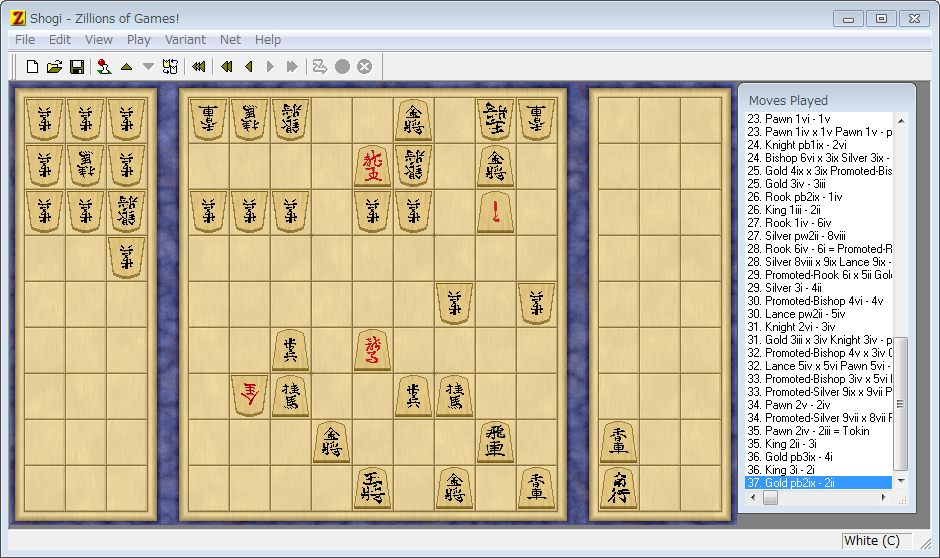The width and height of the screenshot is (940, 558).
Task: Open the Help menu
Action: pyautogui.click(x=267, y=40)
